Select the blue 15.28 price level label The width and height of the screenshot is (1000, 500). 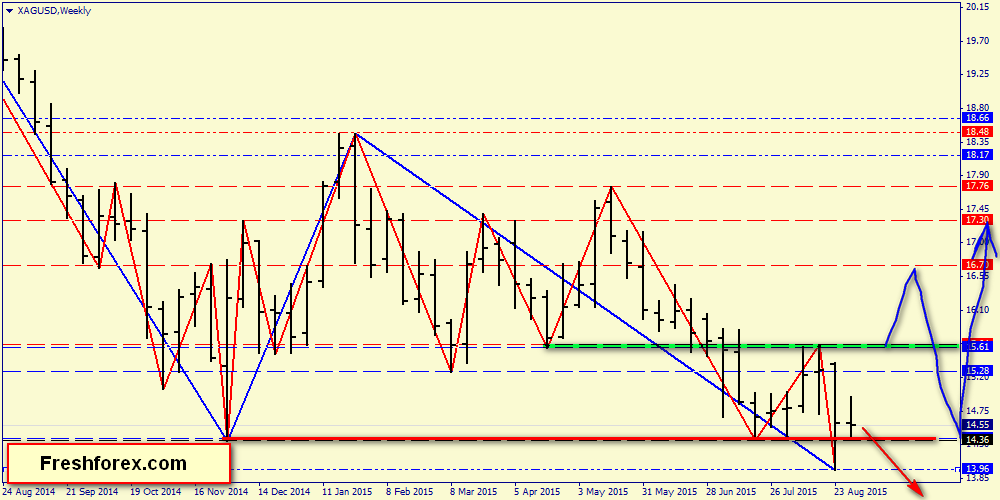pos(978,371)
